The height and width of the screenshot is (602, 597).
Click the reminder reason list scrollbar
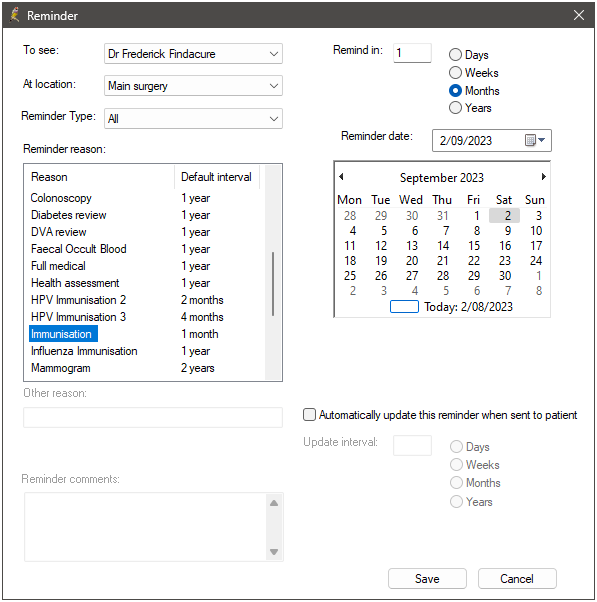273,284
